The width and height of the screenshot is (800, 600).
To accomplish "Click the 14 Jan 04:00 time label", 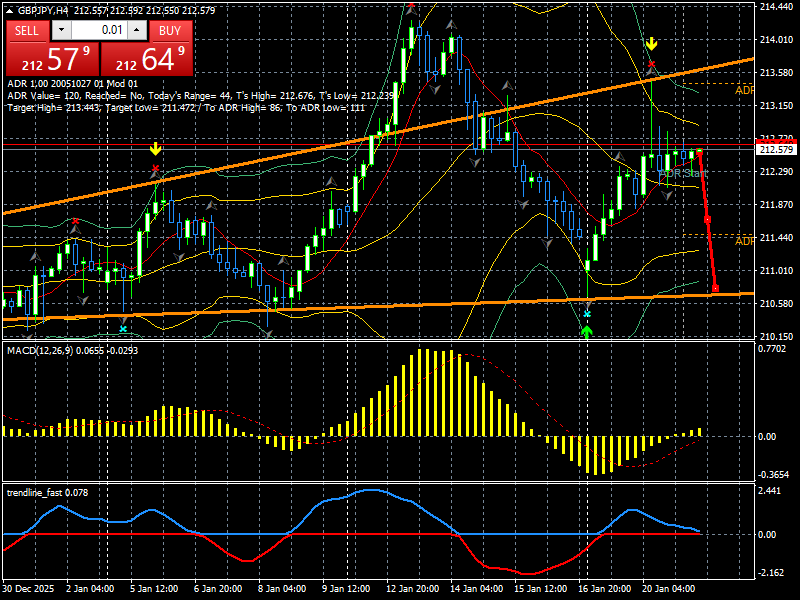I will [477, 589].
